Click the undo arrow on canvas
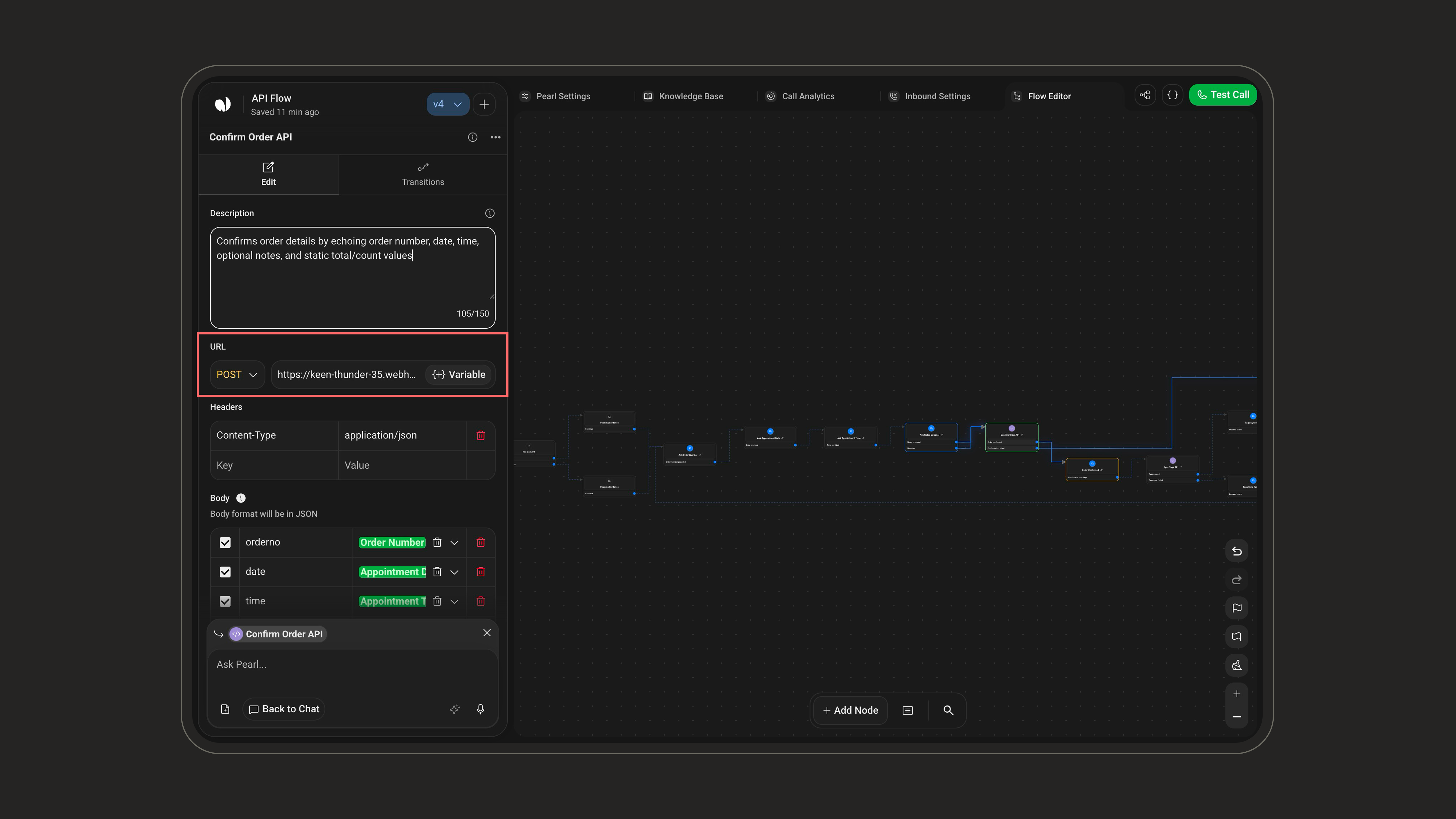 pos(1237,551)
